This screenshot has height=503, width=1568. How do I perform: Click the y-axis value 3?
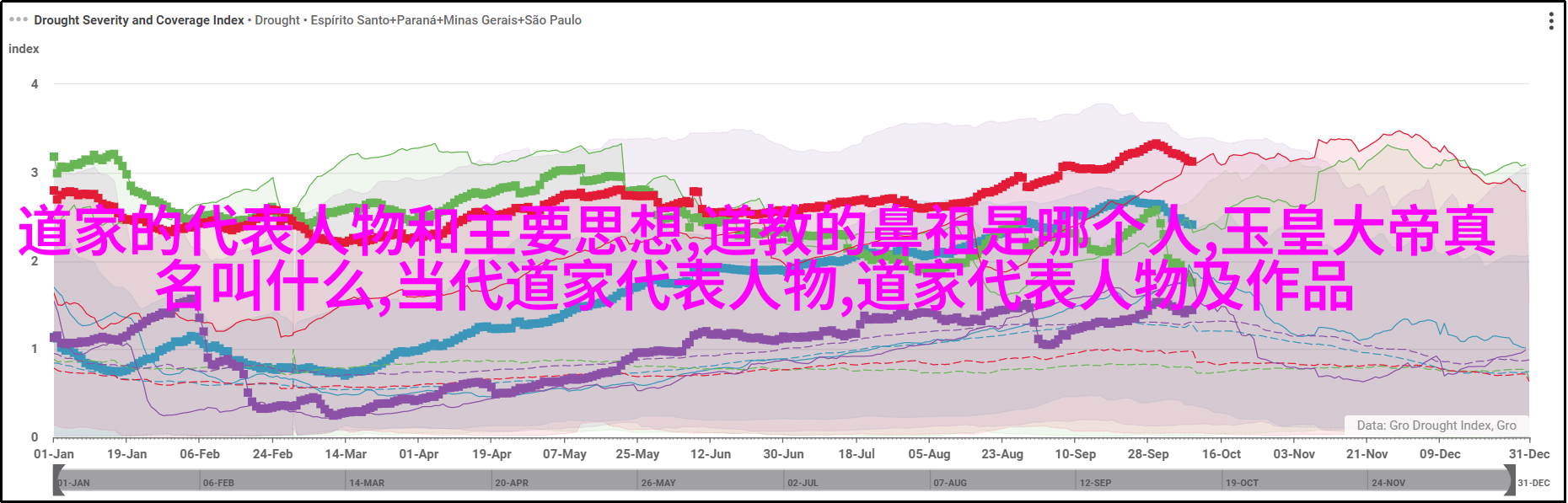pyautogui.click(x=35, y=173)
